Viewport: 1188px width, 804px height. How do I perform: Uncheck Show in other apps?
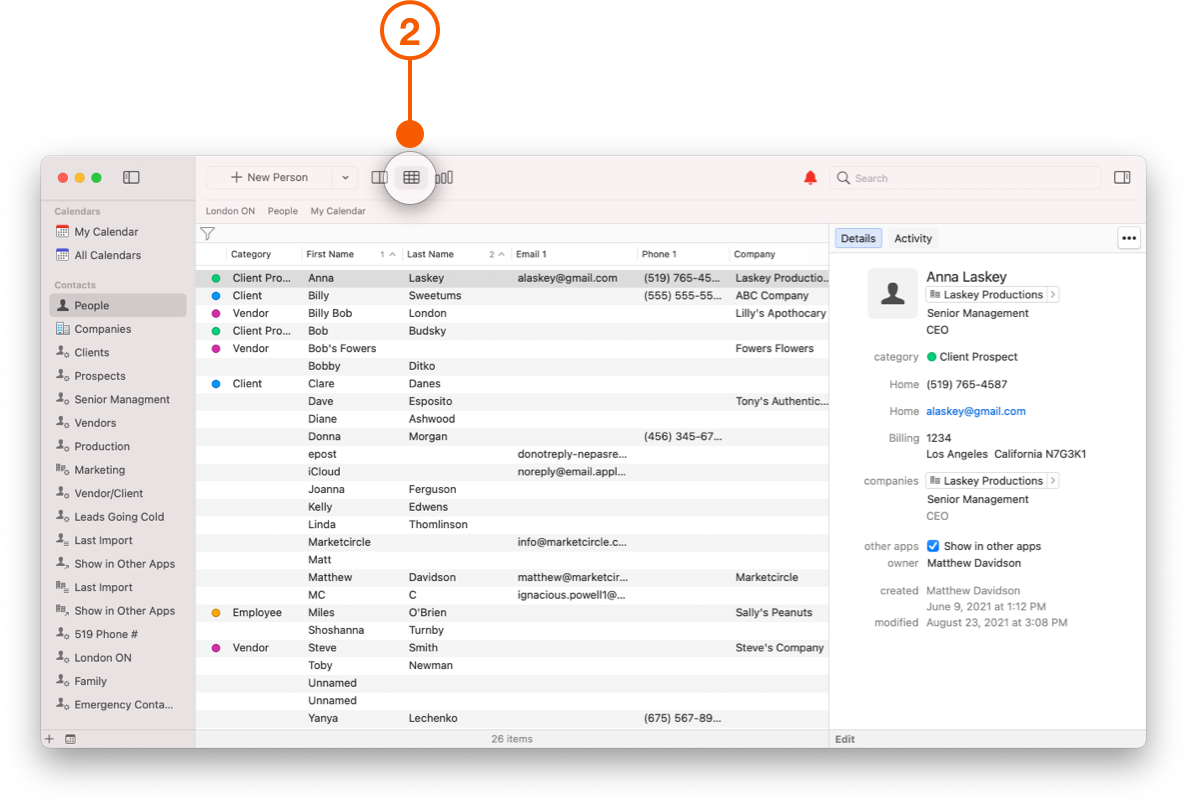pos(933,546)
